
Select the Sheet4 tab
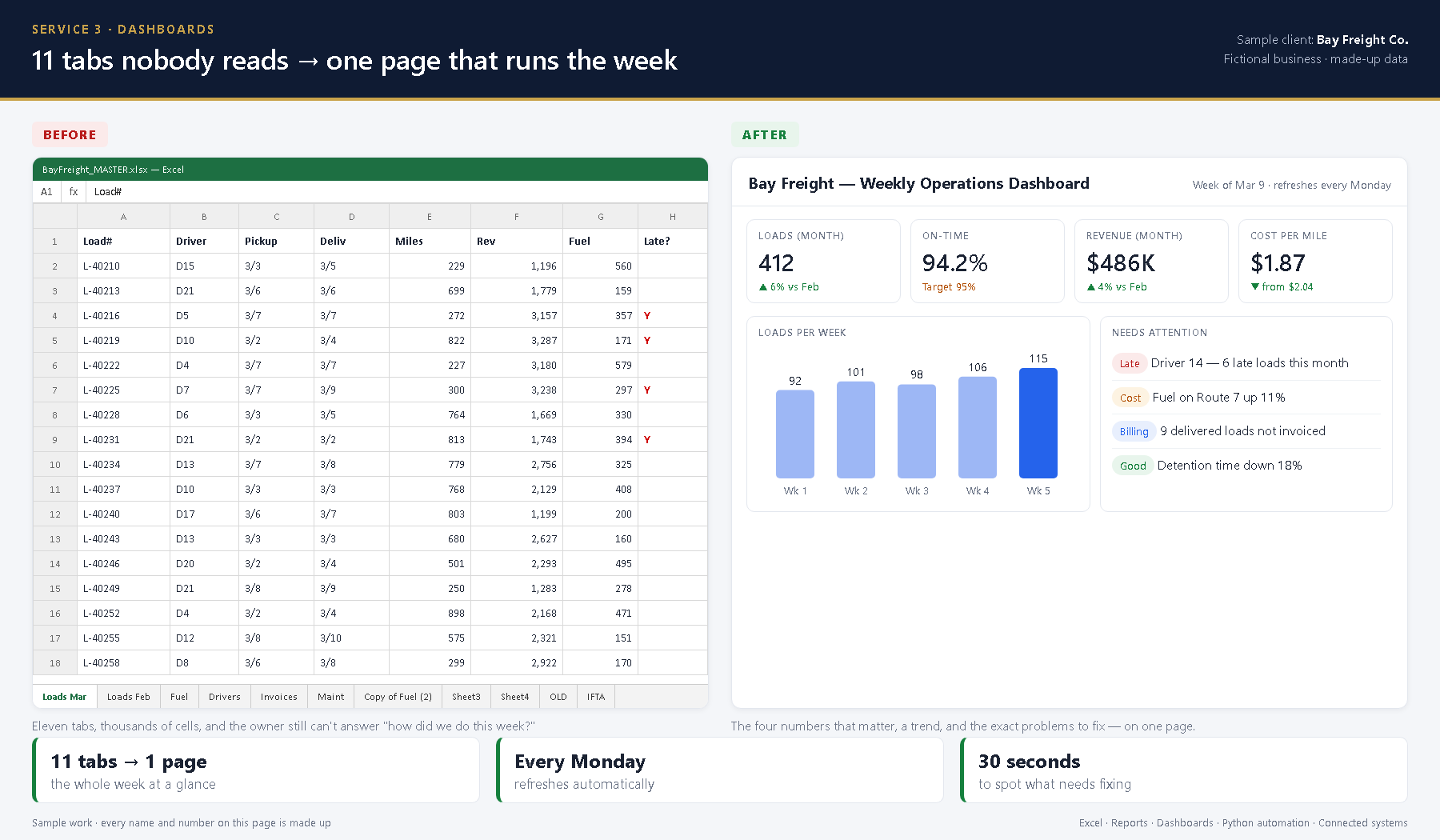click(514, 697)
